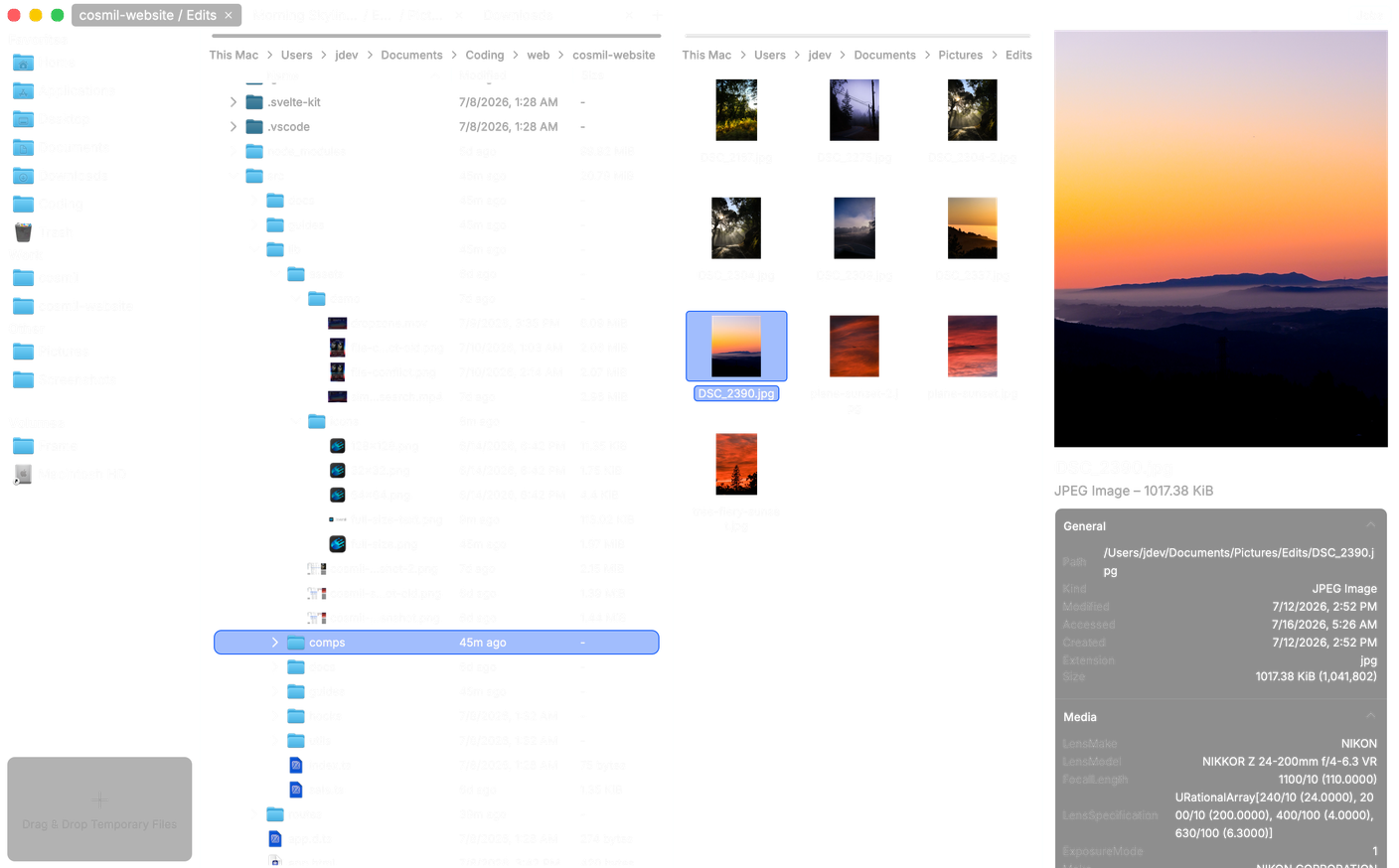The width and height of the screenshot is (1399, 868).
Task: Select the DSC_2390.jpg thumbnail
Action: (x=736, y=347)
